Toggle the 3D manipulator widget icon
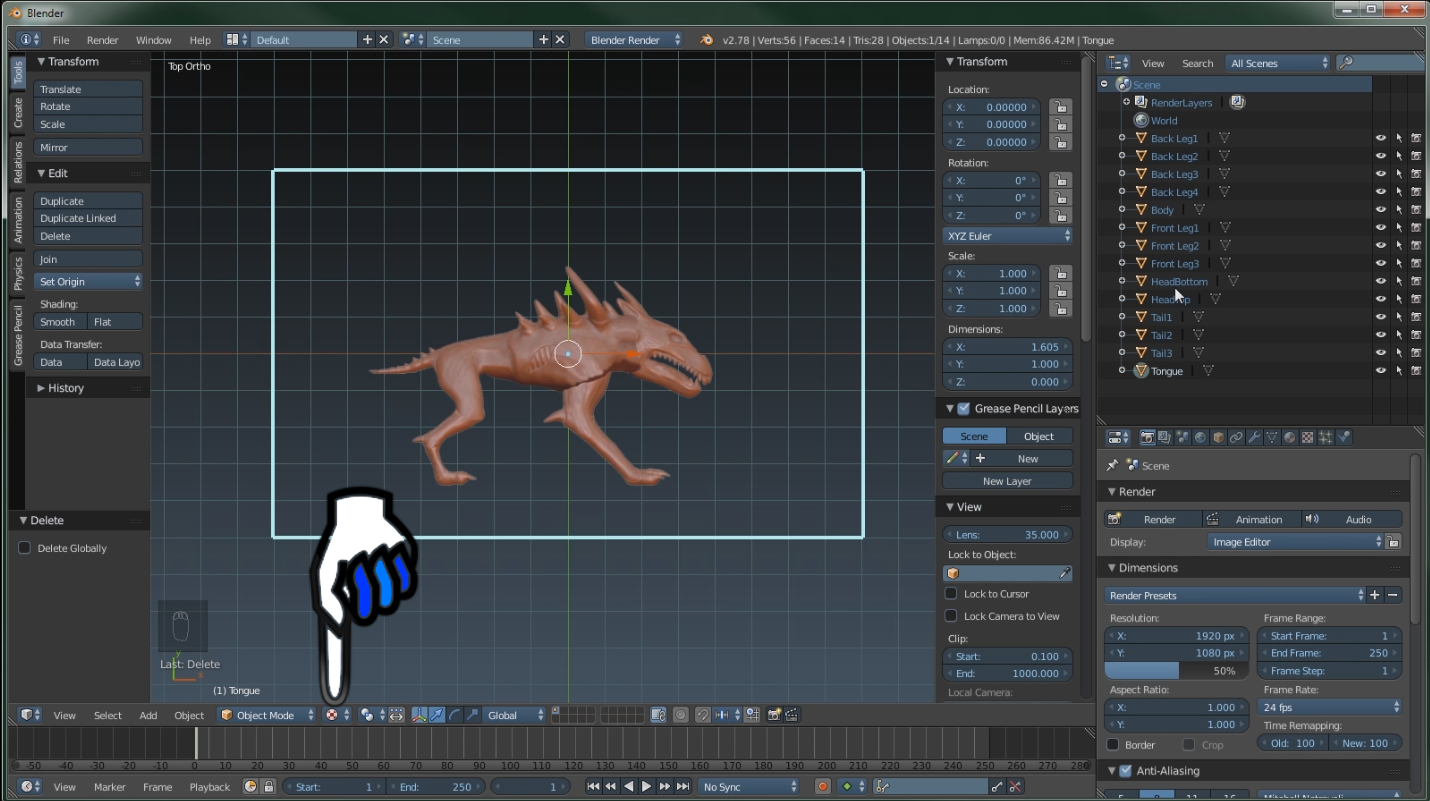 click(420, 715)
